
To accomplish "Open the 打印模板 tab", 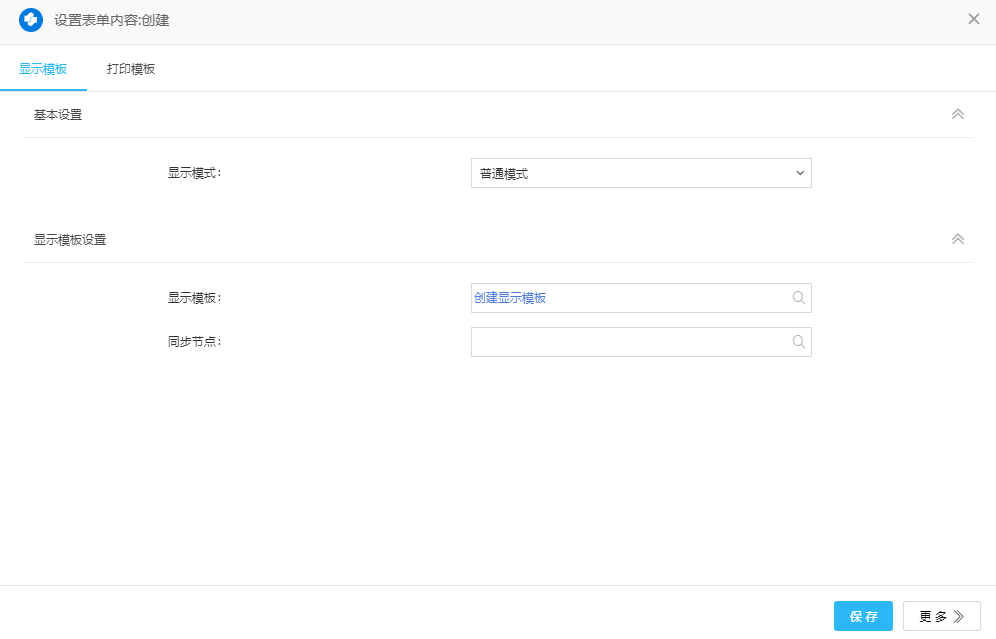I will click(x=131, y=69).
